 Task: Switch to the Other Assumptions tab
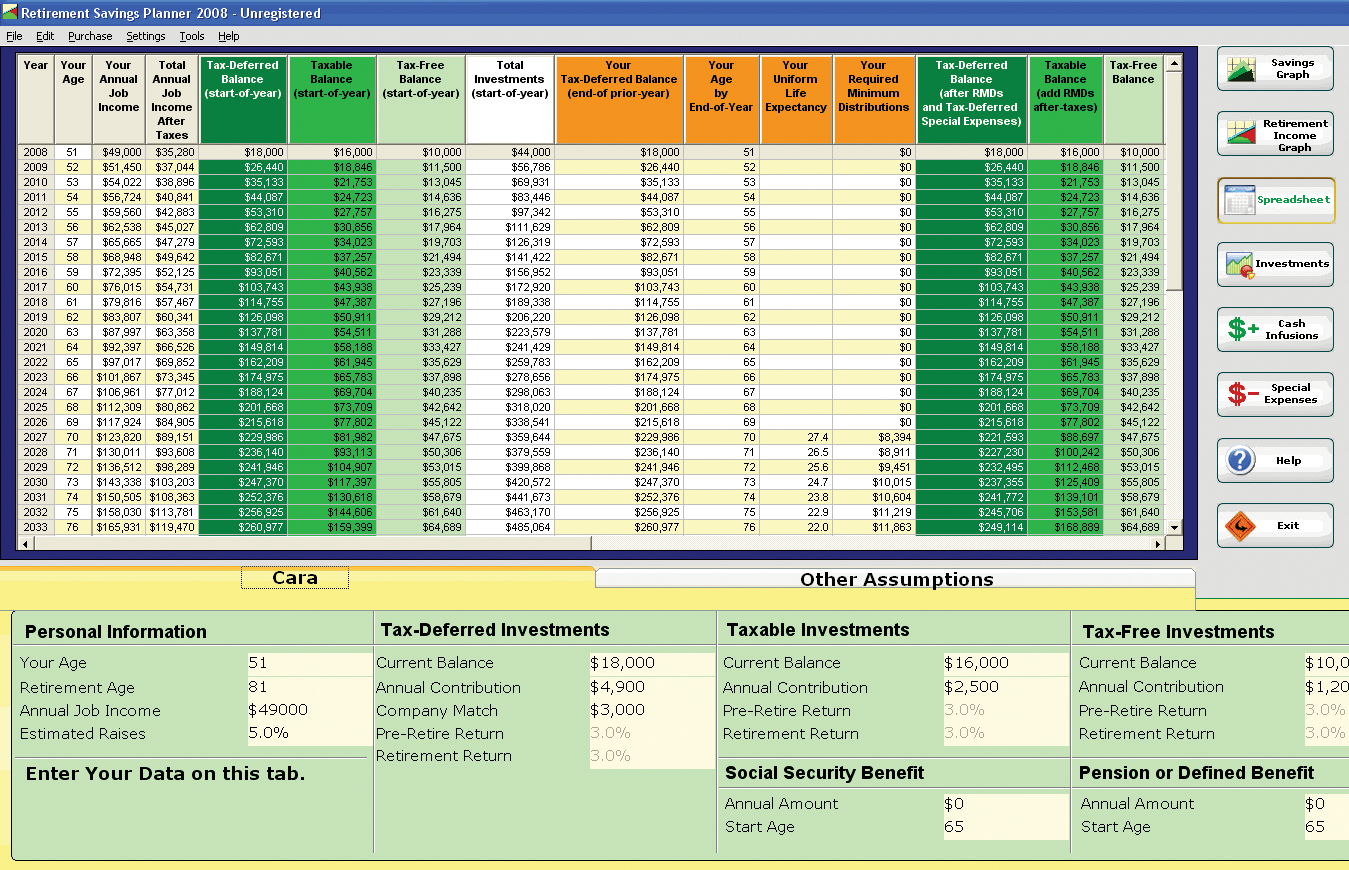896,579
